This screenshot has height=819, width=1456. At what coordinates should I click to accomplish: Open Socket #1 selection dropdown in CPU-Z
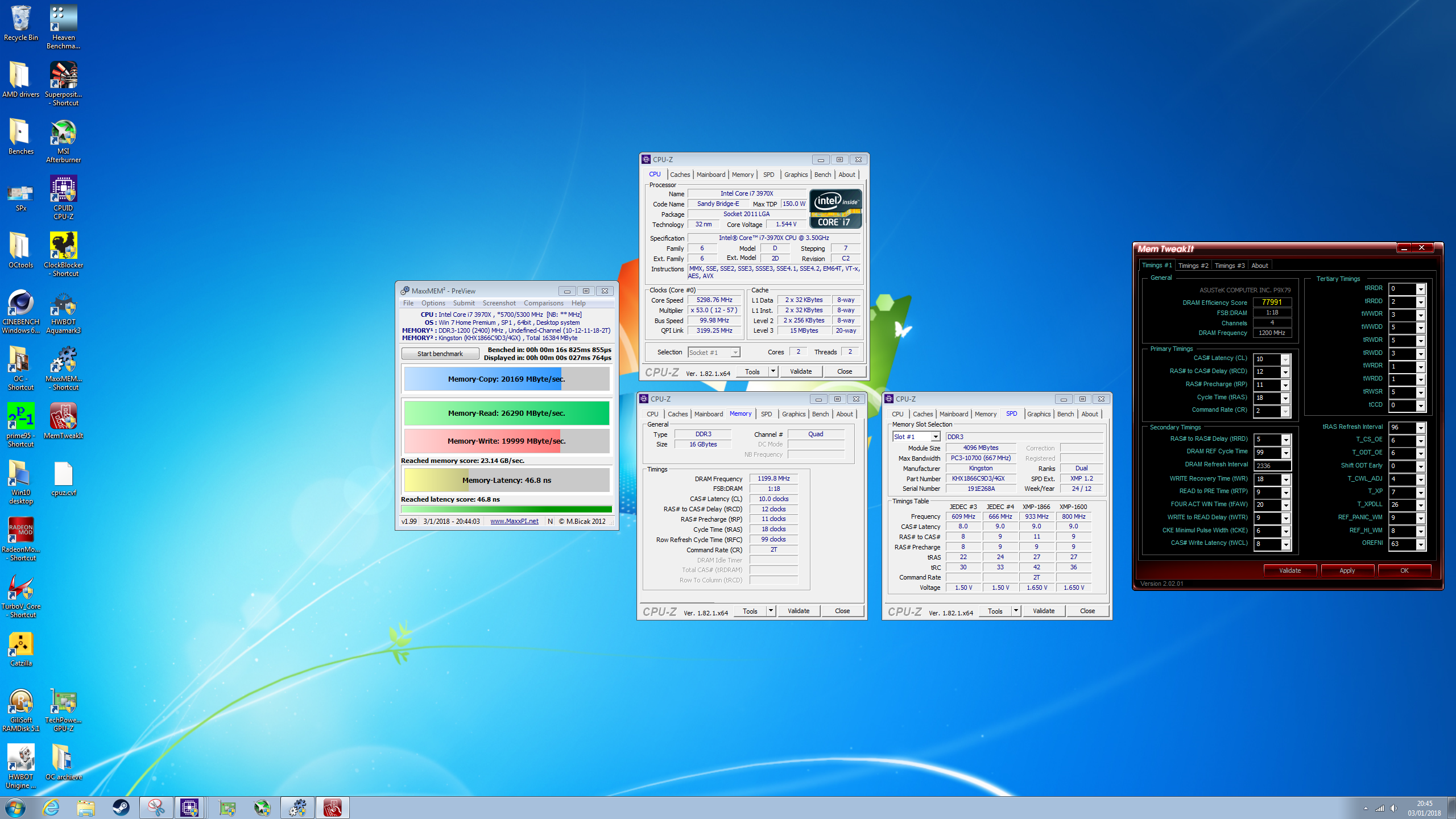pyautogui.click(x=714, y=353)
